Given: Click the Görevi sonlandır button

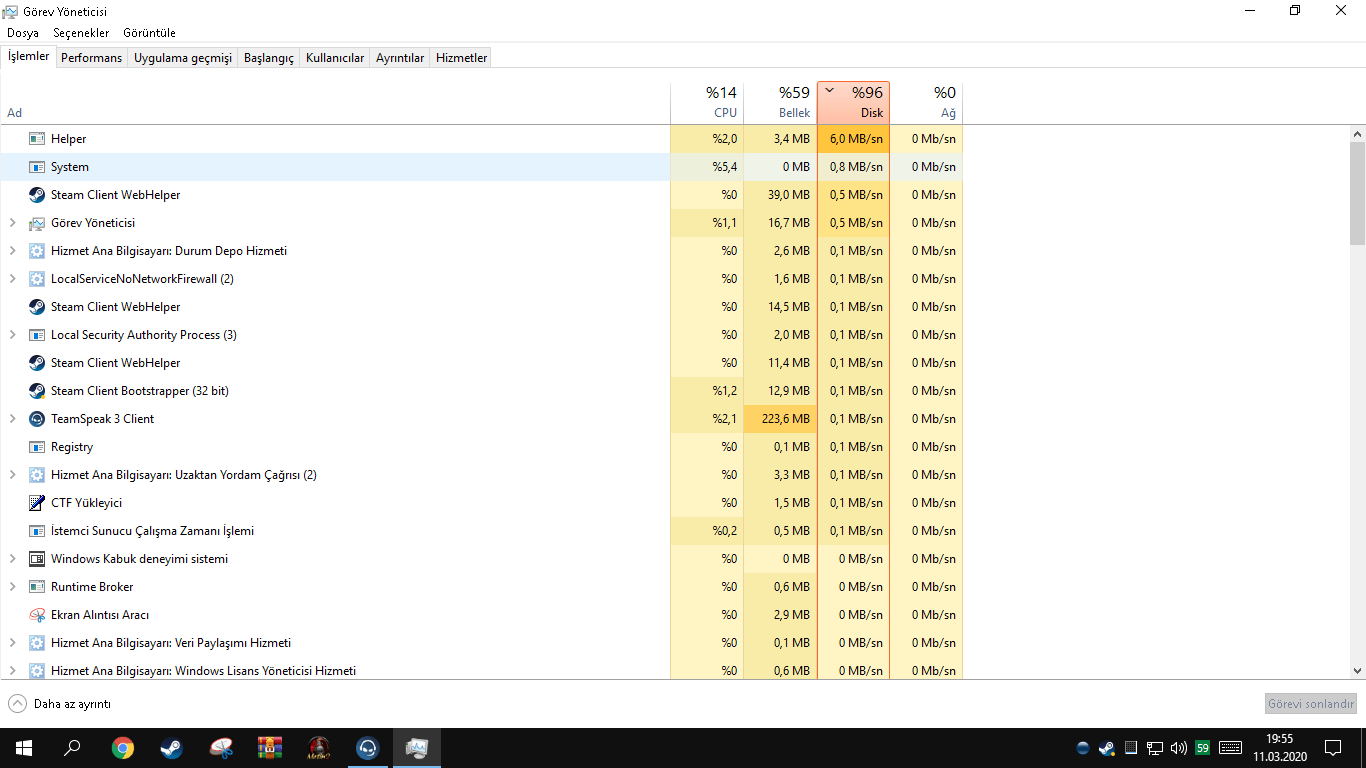Looking at the screenshot, I should (x=1311, y=704).
